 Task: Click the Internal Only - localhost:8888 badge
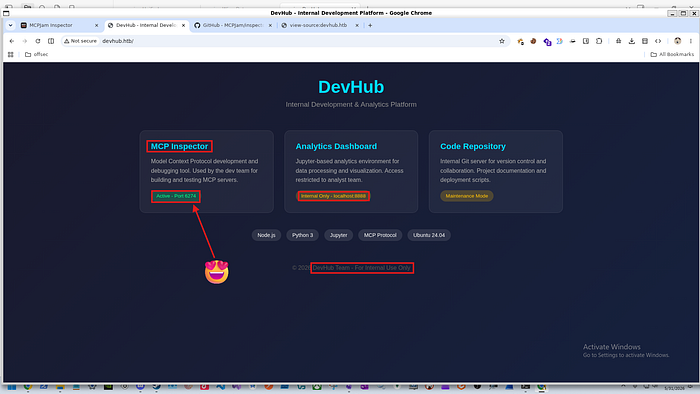(x=333, y=196)
